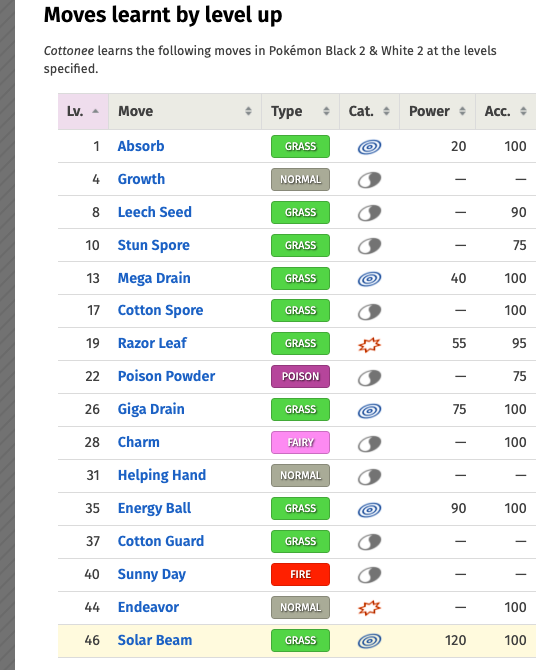Click the special category icon for Absorb
The height and width of the screenshot is (670, 557).
click(x=369, y=147)
